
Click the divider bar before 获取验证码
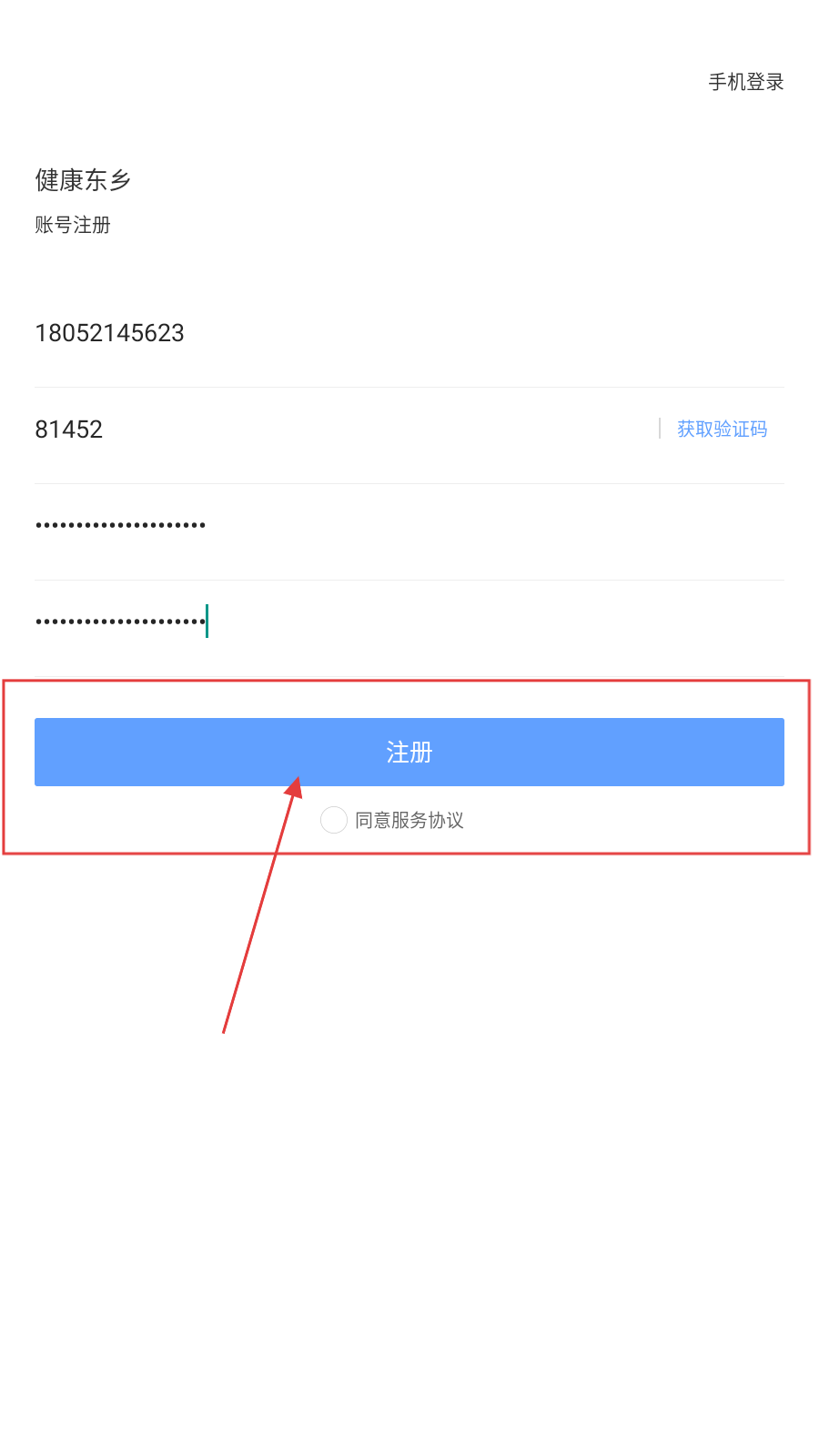660,429
